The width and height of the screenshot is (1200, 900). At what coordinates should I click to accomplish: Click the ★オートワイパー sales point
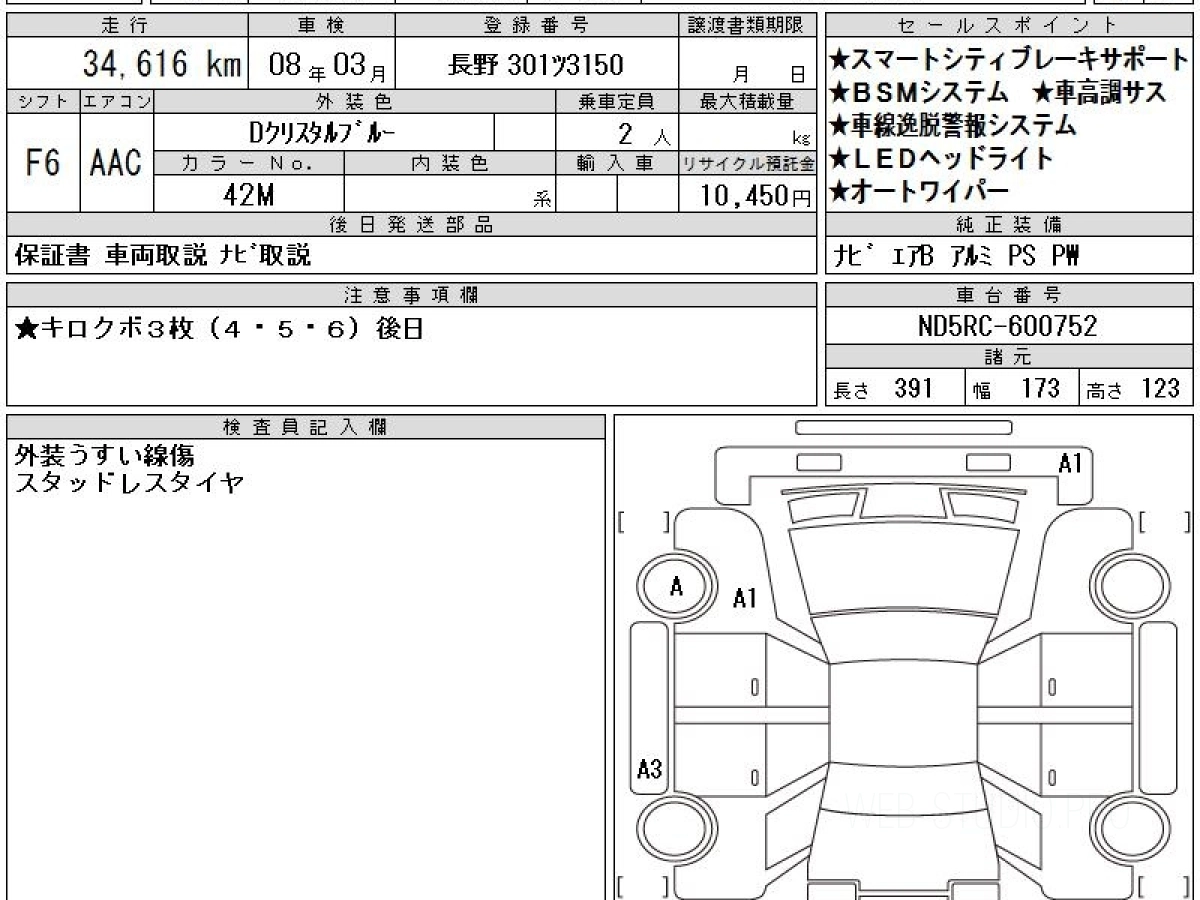[919, 190]
